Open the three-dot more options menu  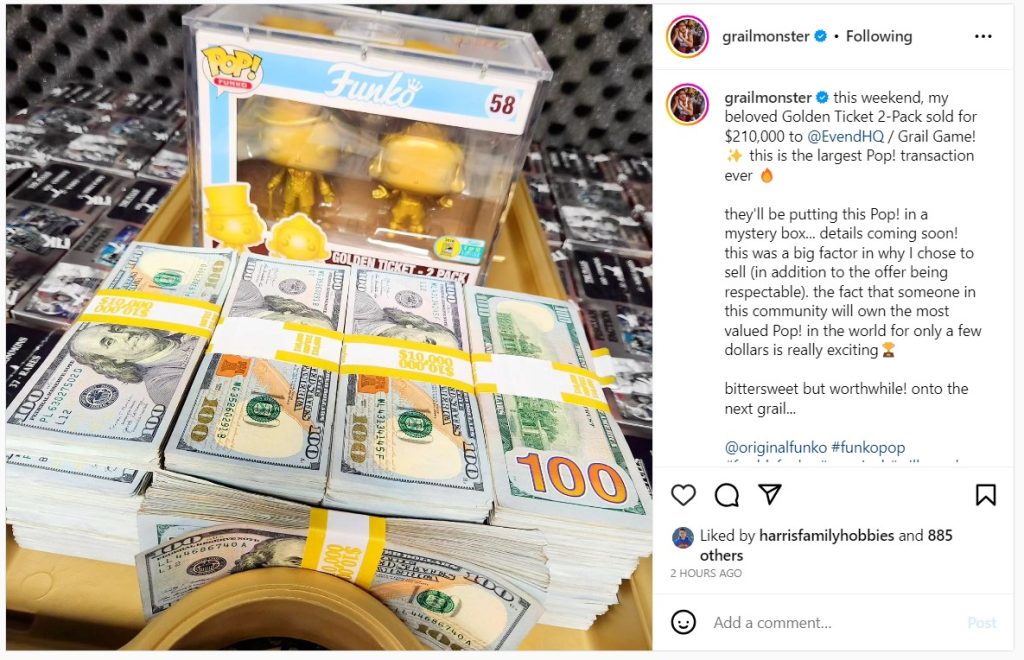pyautogui.click(x=983, y=37)
